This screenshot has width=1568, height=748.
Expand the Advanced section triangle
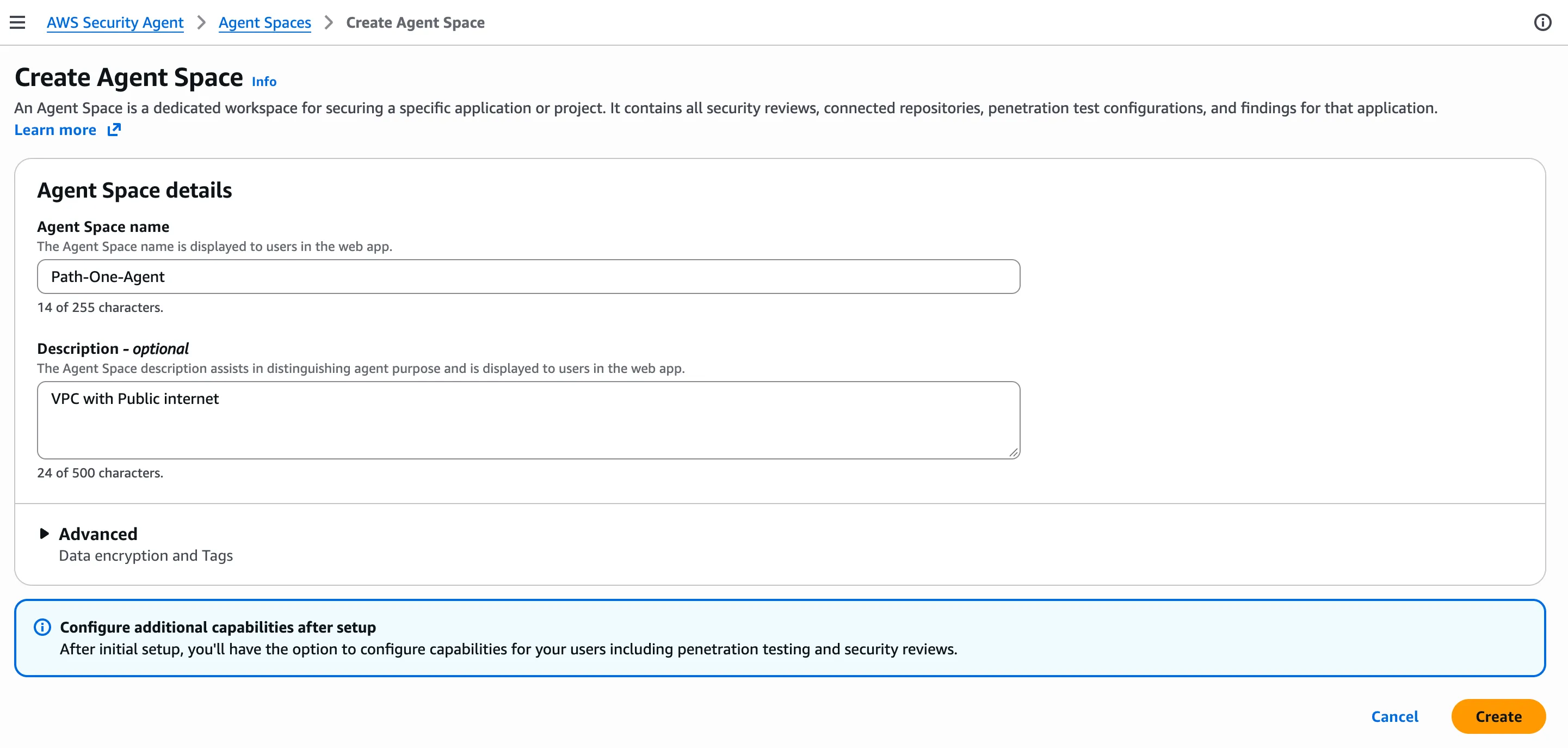click(x=44, y=534)
